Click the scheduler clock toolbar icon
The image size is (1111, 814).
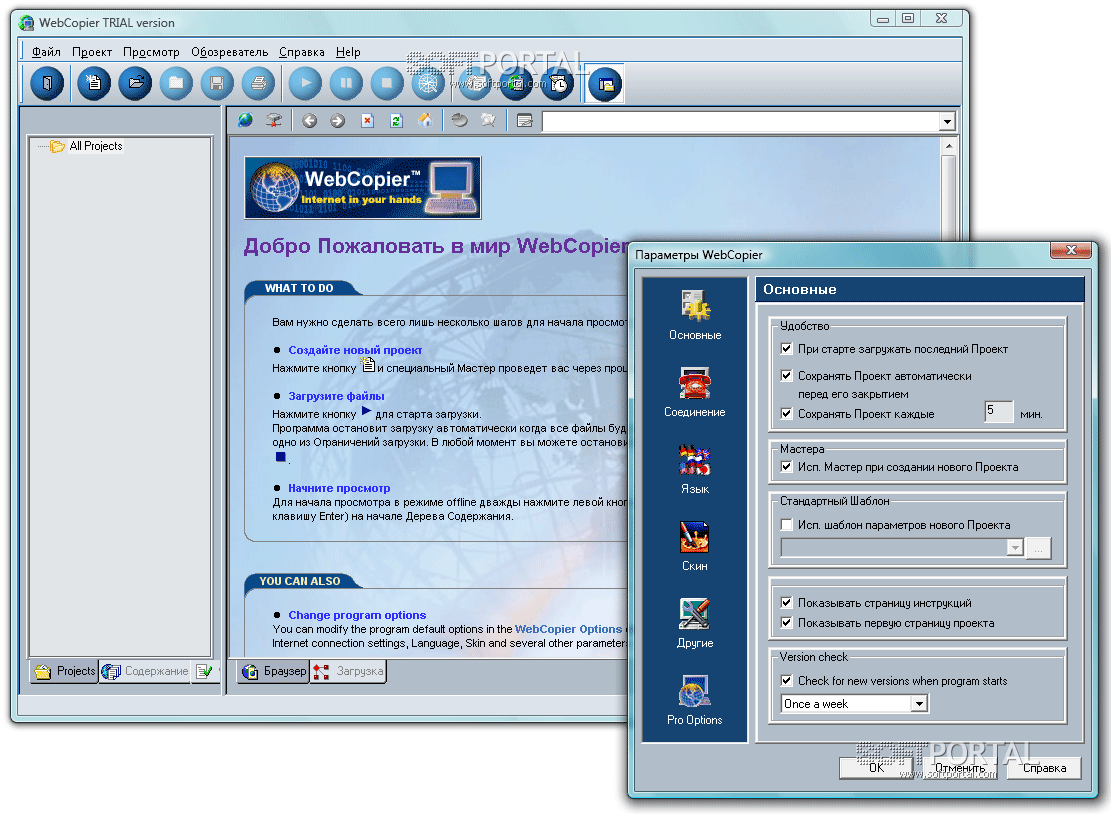tap(558, 84)
